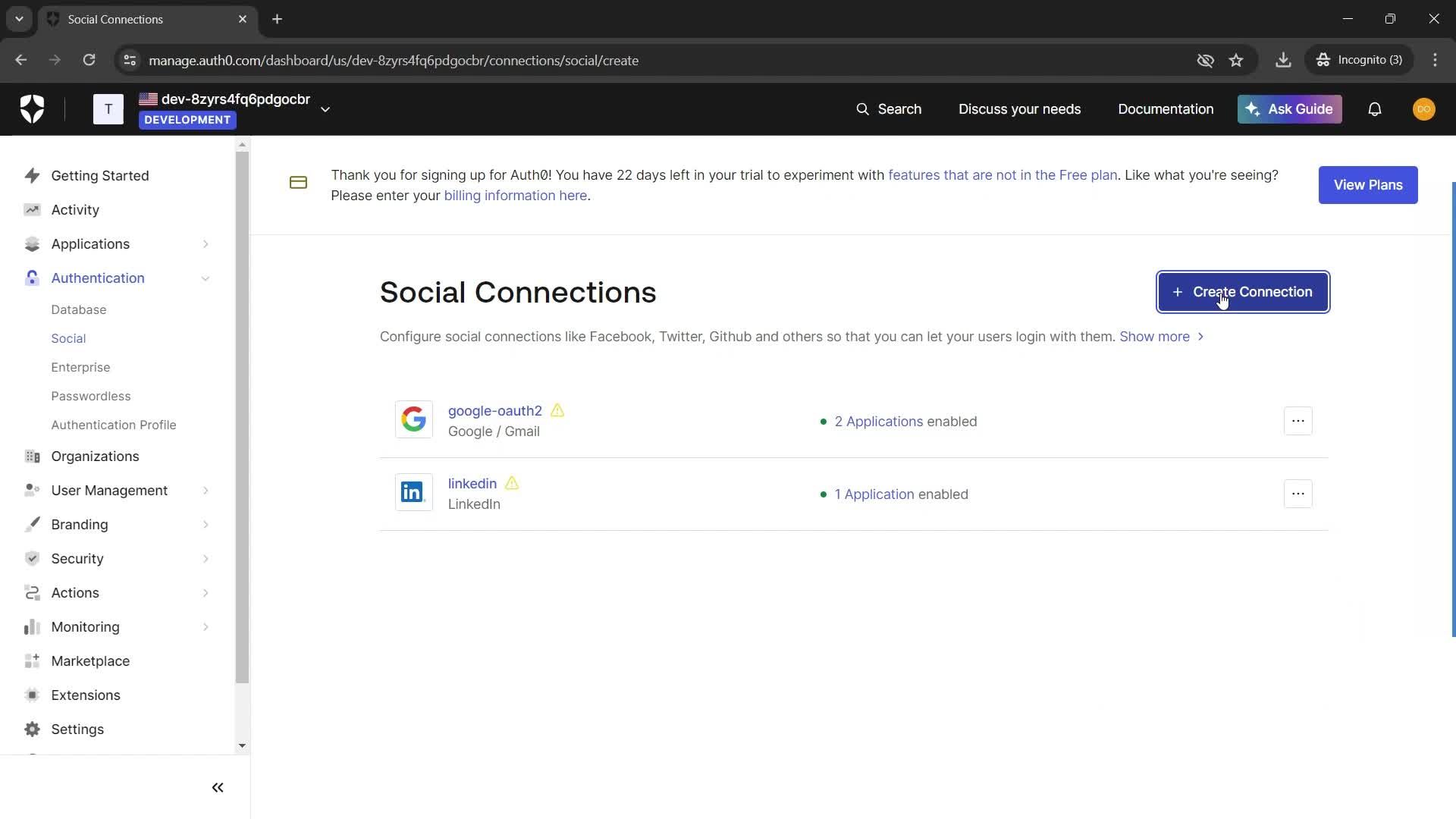Screen dimensions: 1456x819
Task: Collapse Authentication submenu chevron
Action: click(x=206, y=278)
